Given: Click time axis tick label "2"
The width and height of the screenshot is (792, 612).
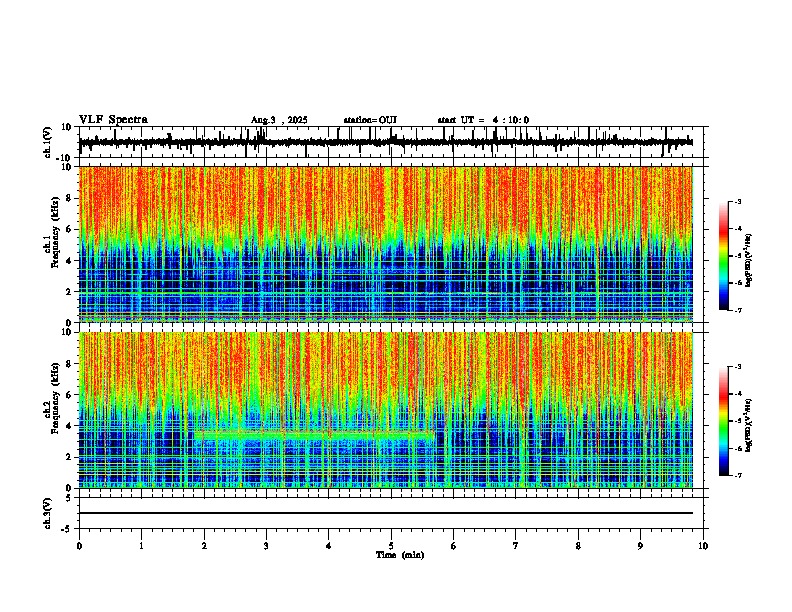Looking at the screenshot, I should click(204, 546).
